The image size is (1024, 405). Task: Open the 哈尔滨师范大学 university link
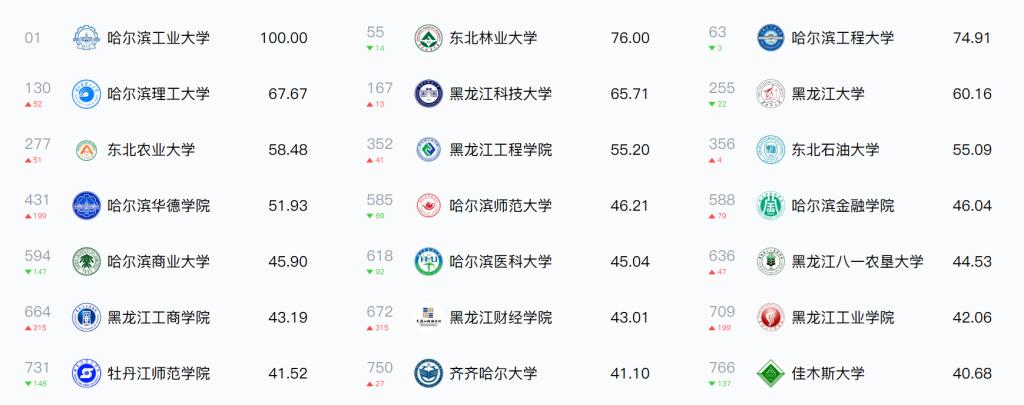[x=501, y=206]
